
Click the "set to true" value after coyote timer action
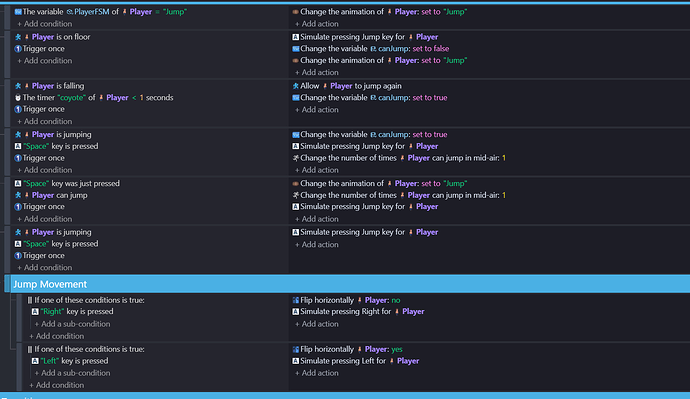(x=429, y=98)
